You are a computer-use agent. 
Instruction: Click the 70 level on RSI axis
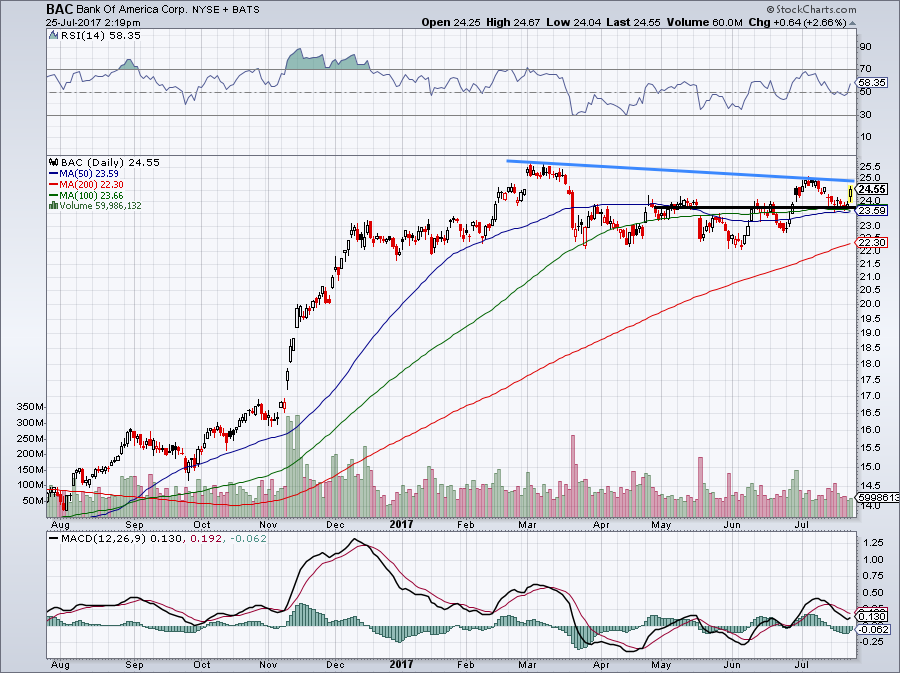tap(865, 69)
